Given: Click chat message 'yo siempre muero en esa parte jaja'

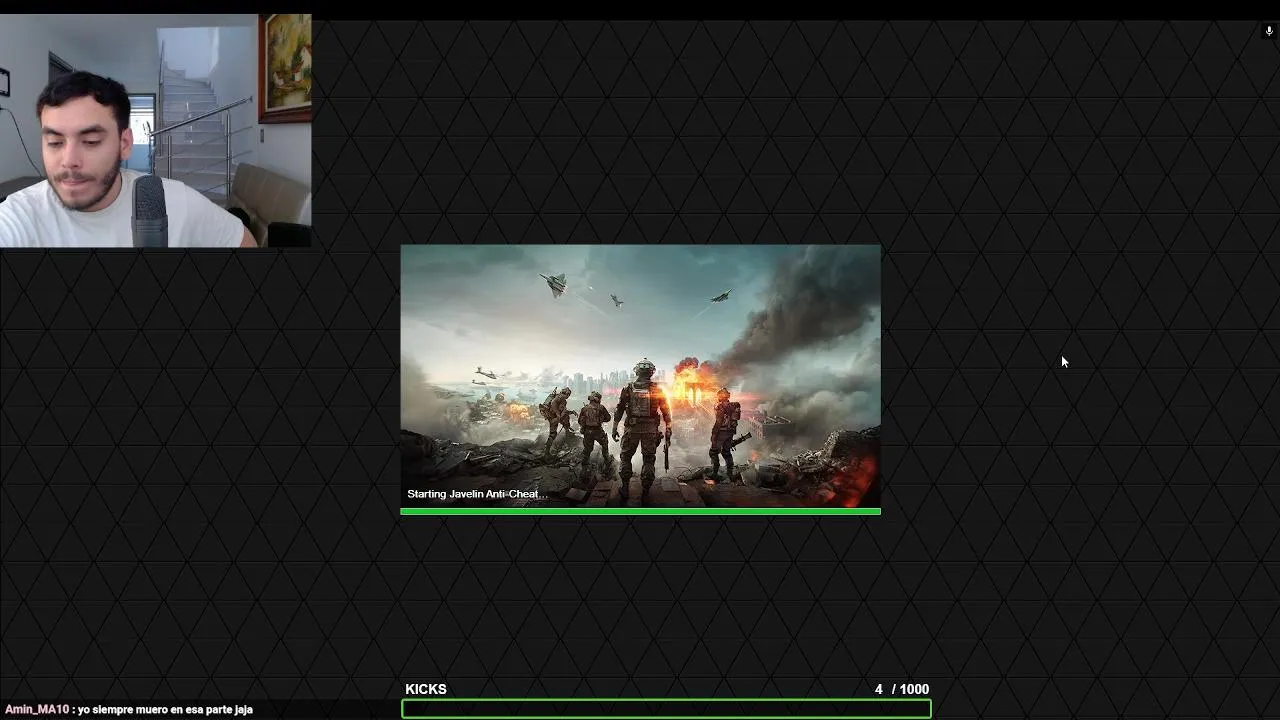Looking at the screenshot, I should [165, 709].
